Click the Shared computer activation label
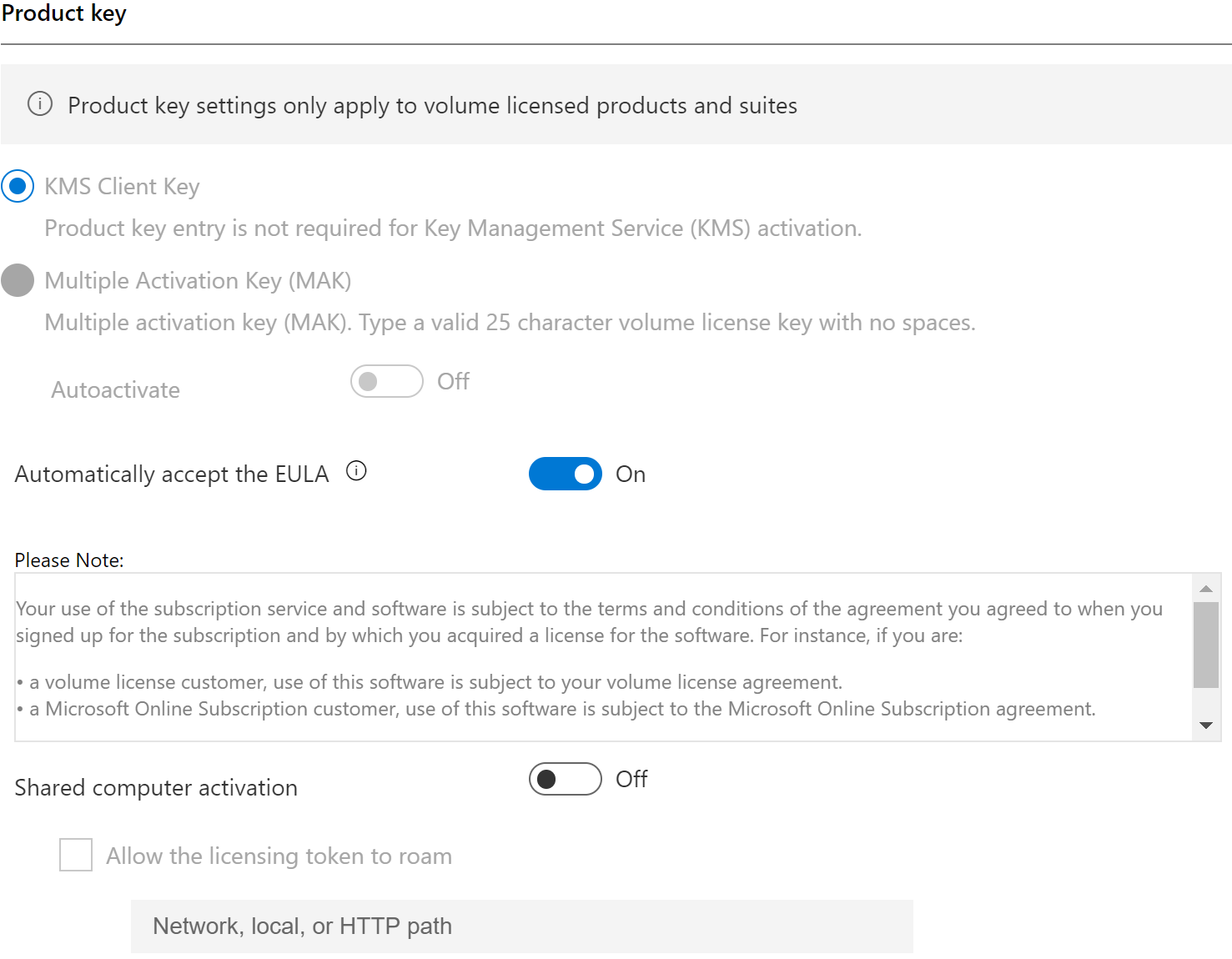Viewport: 1232px width, 959px height. point(156,788)
